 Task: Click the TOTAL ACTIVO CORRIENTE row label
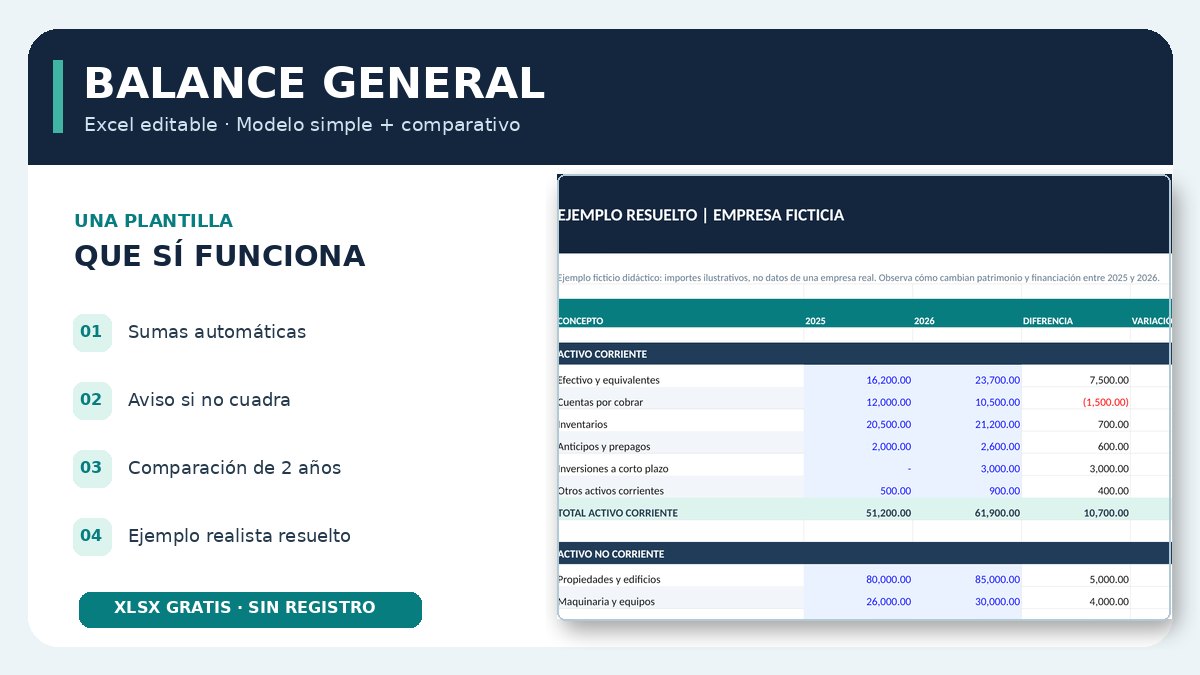click(x=617, y=513)
